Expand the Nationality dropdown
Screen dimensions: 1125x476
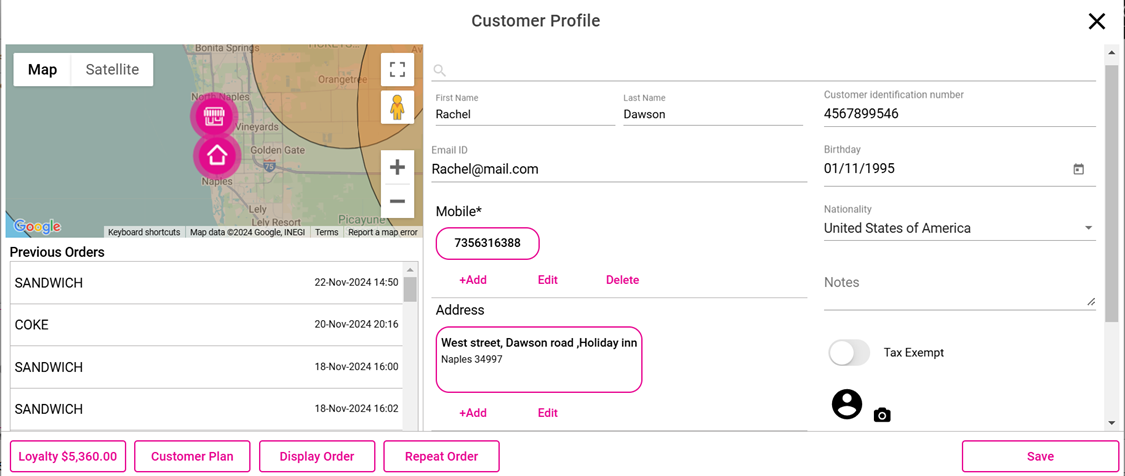(1088, 228)
